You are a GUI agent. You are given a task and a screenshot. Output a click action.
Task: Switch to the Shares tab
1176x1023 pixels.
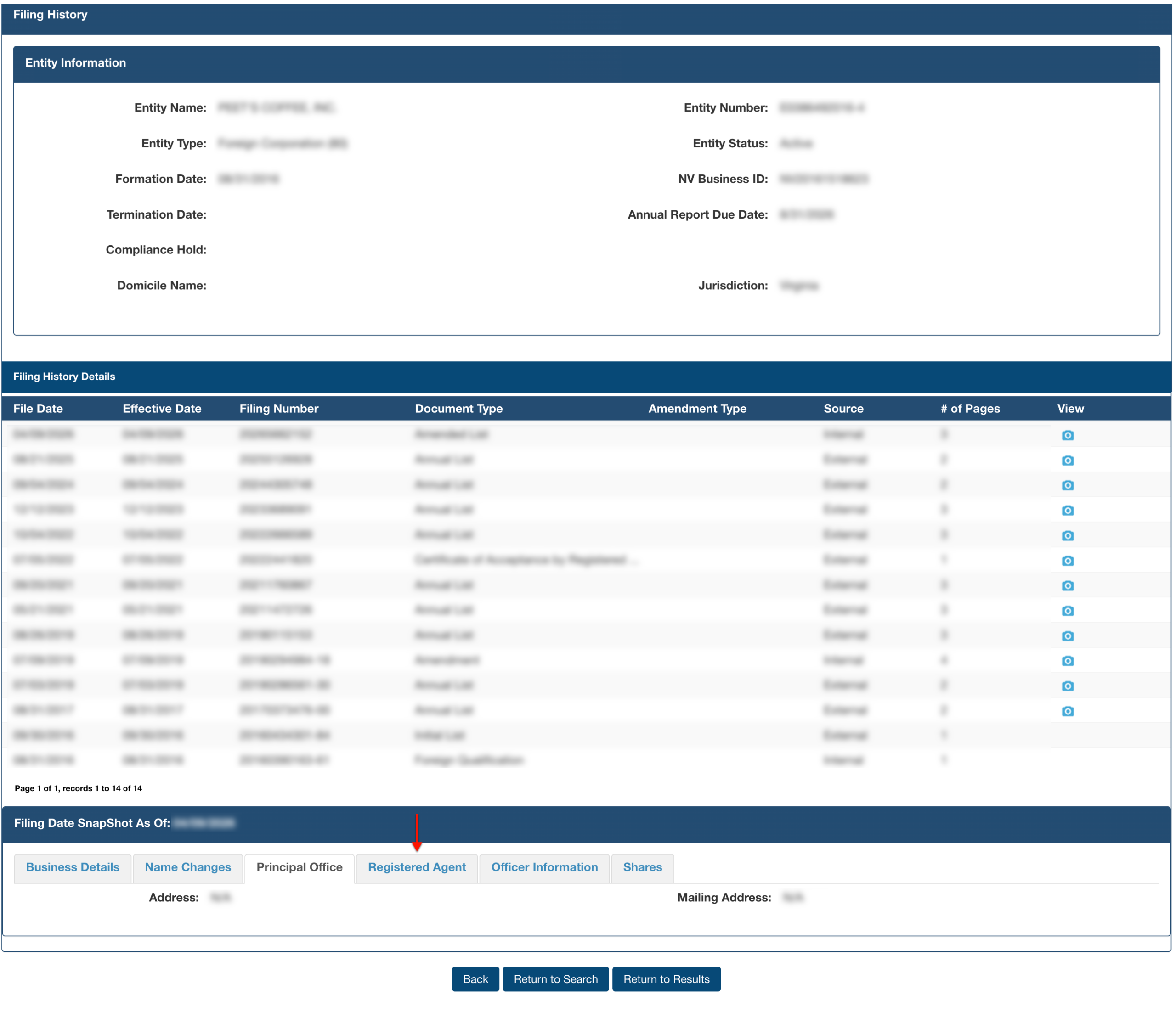[x=642, y=867]
